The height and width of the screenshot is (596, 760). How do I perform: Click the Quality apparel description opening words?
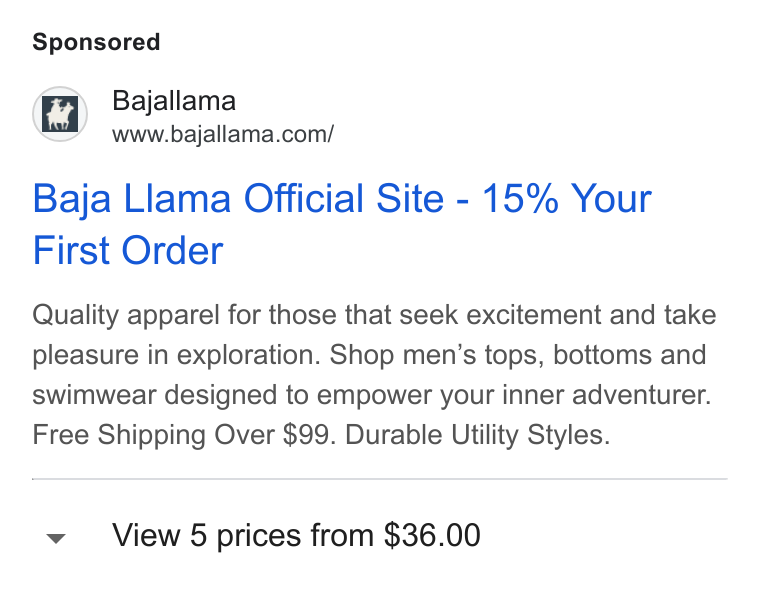(126, 315)
